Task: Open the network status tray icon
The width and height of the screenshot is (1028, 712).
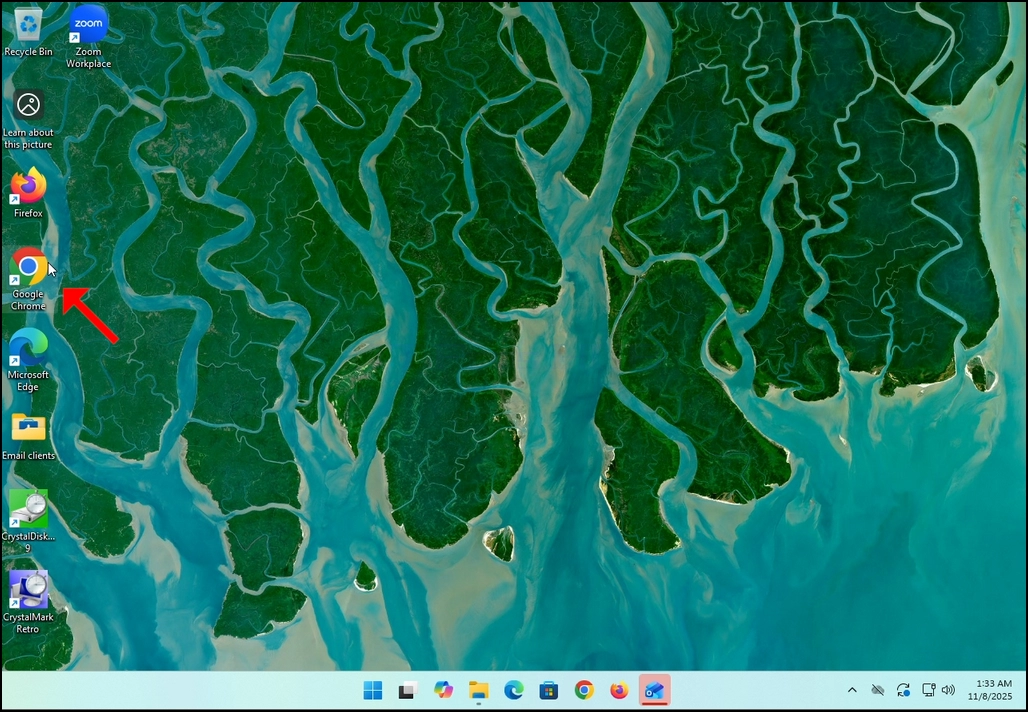Action: [928, 690]
